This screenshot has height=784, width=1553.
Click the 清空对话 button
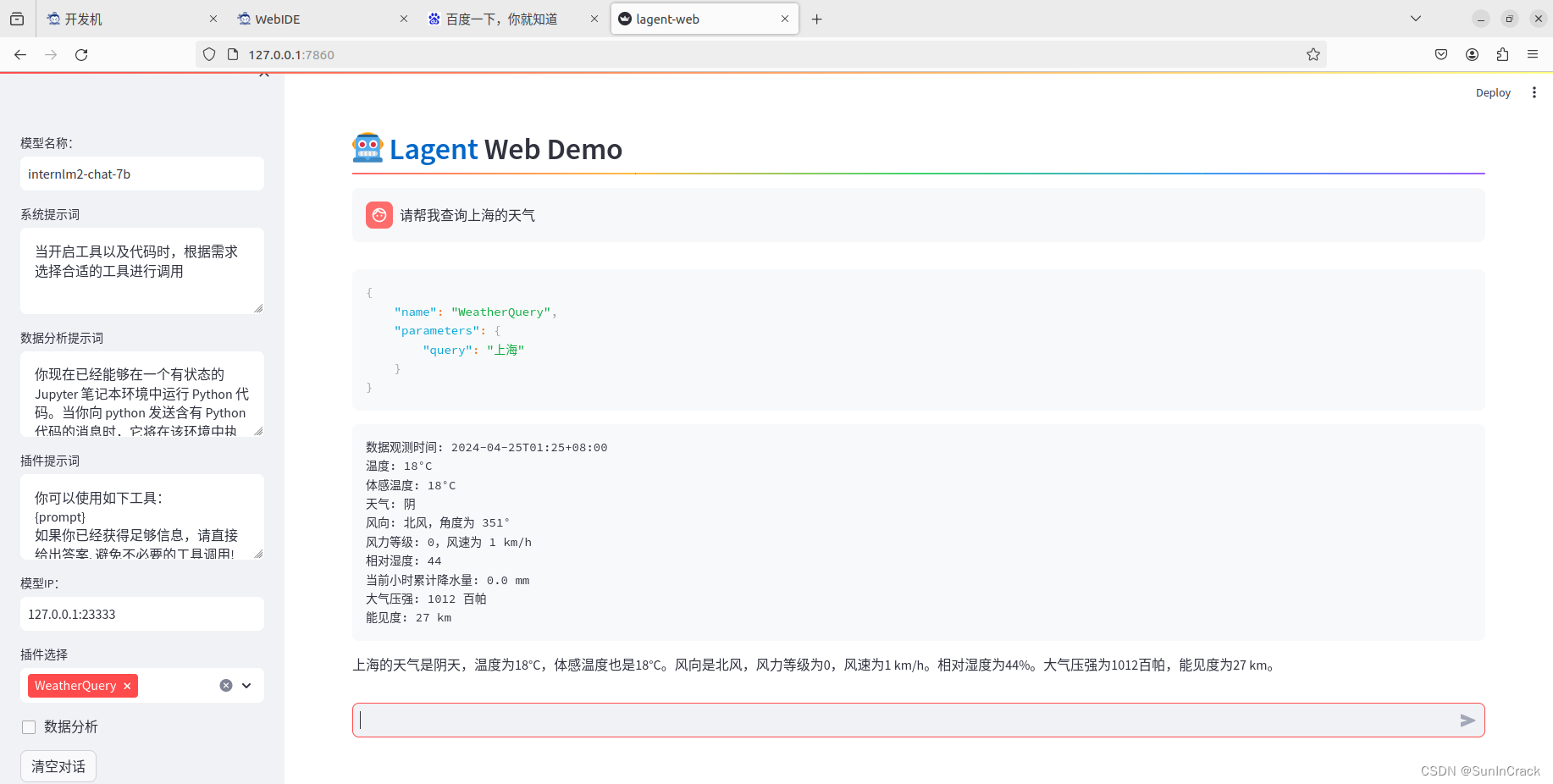pyautogui.click(x=58, y=766)
